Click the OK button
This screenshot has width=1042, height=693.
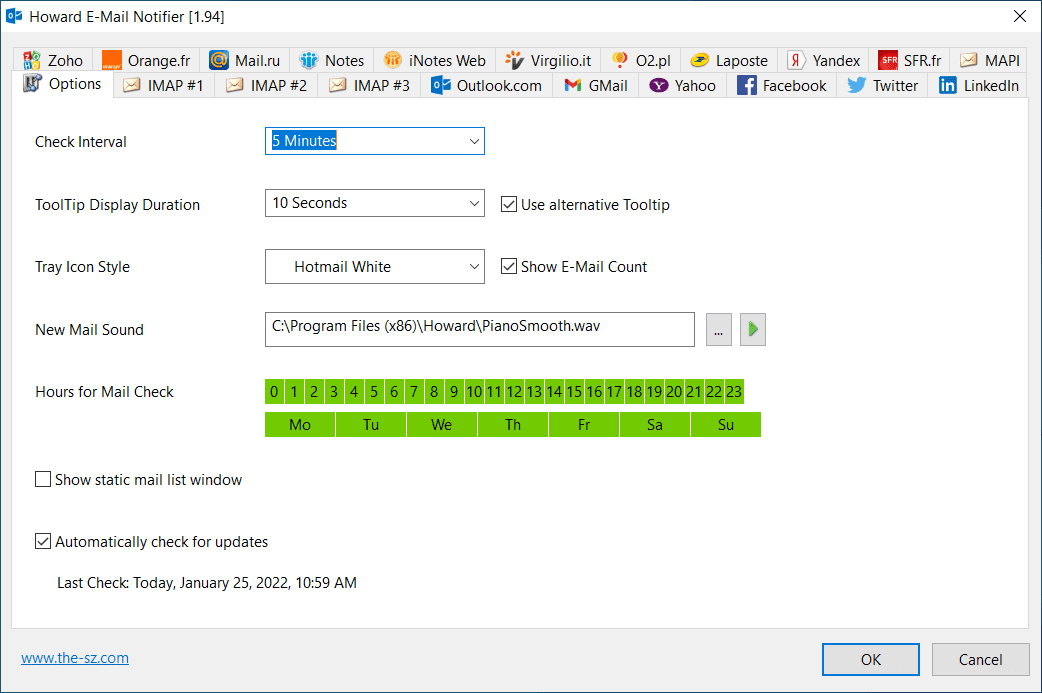point(871,659)
